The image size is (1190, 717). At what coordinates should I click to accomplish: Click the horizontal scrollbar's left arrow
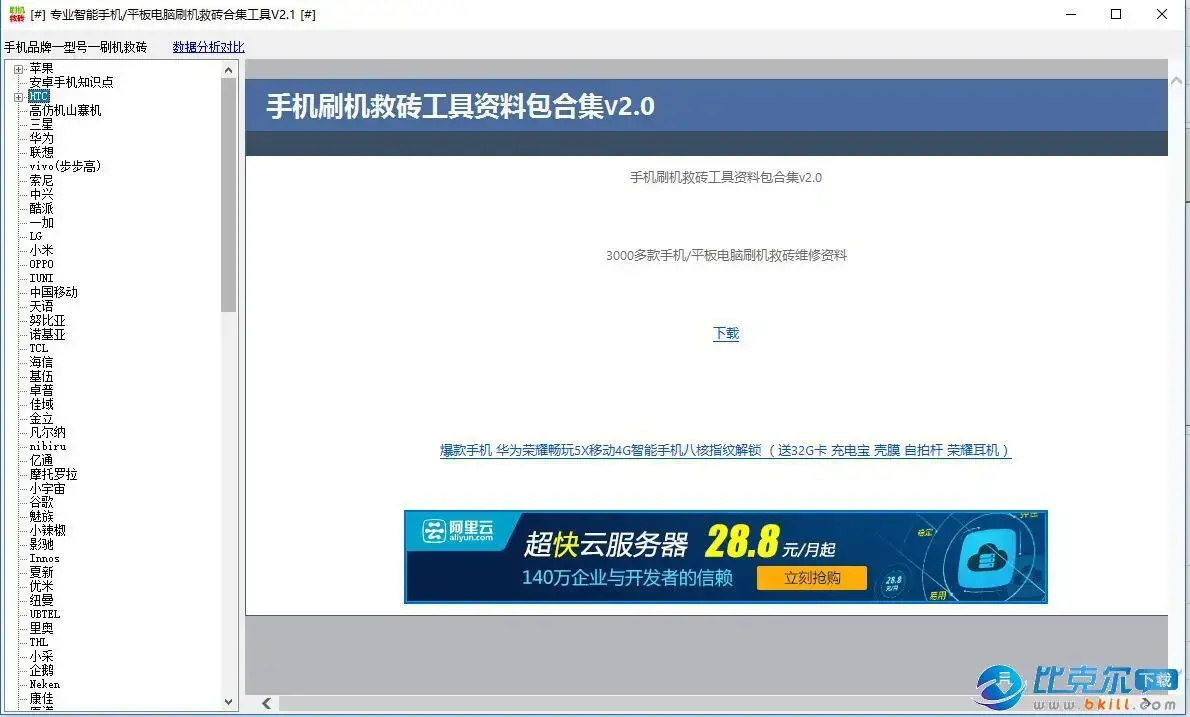(x=266, y=704)
